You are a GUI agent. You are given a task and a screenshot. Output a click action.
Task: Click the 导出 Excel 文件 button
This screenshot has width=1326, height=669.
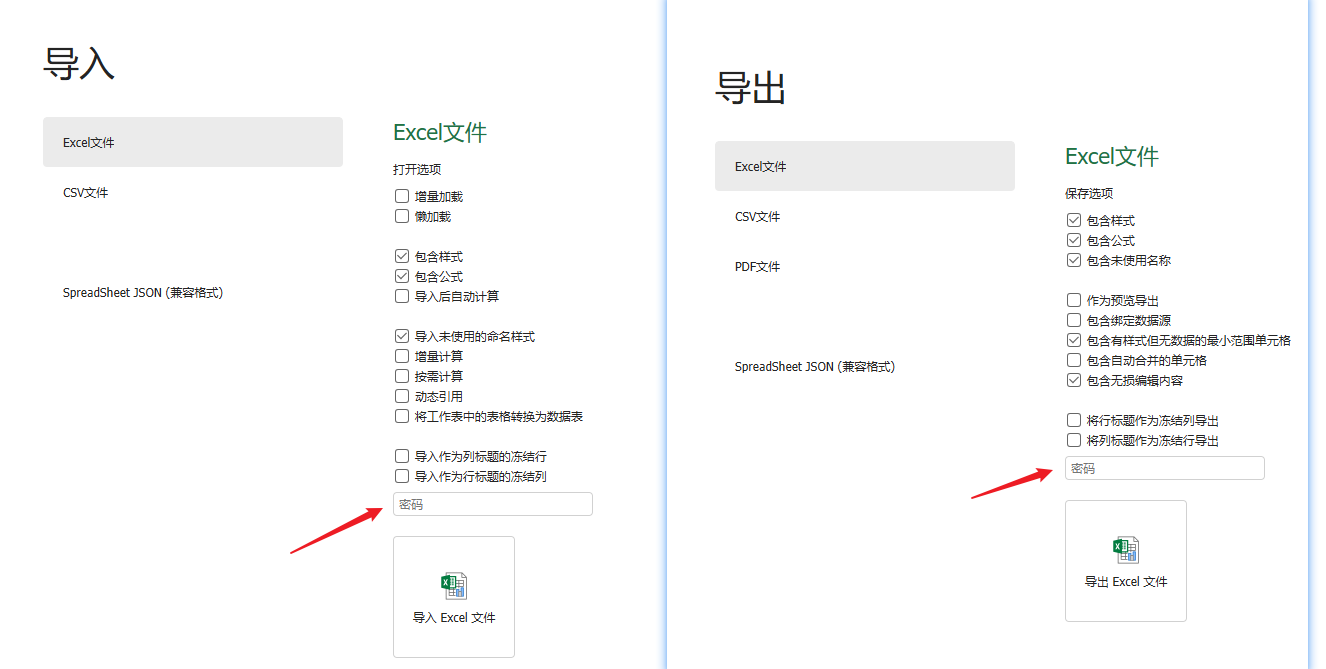1126,561
